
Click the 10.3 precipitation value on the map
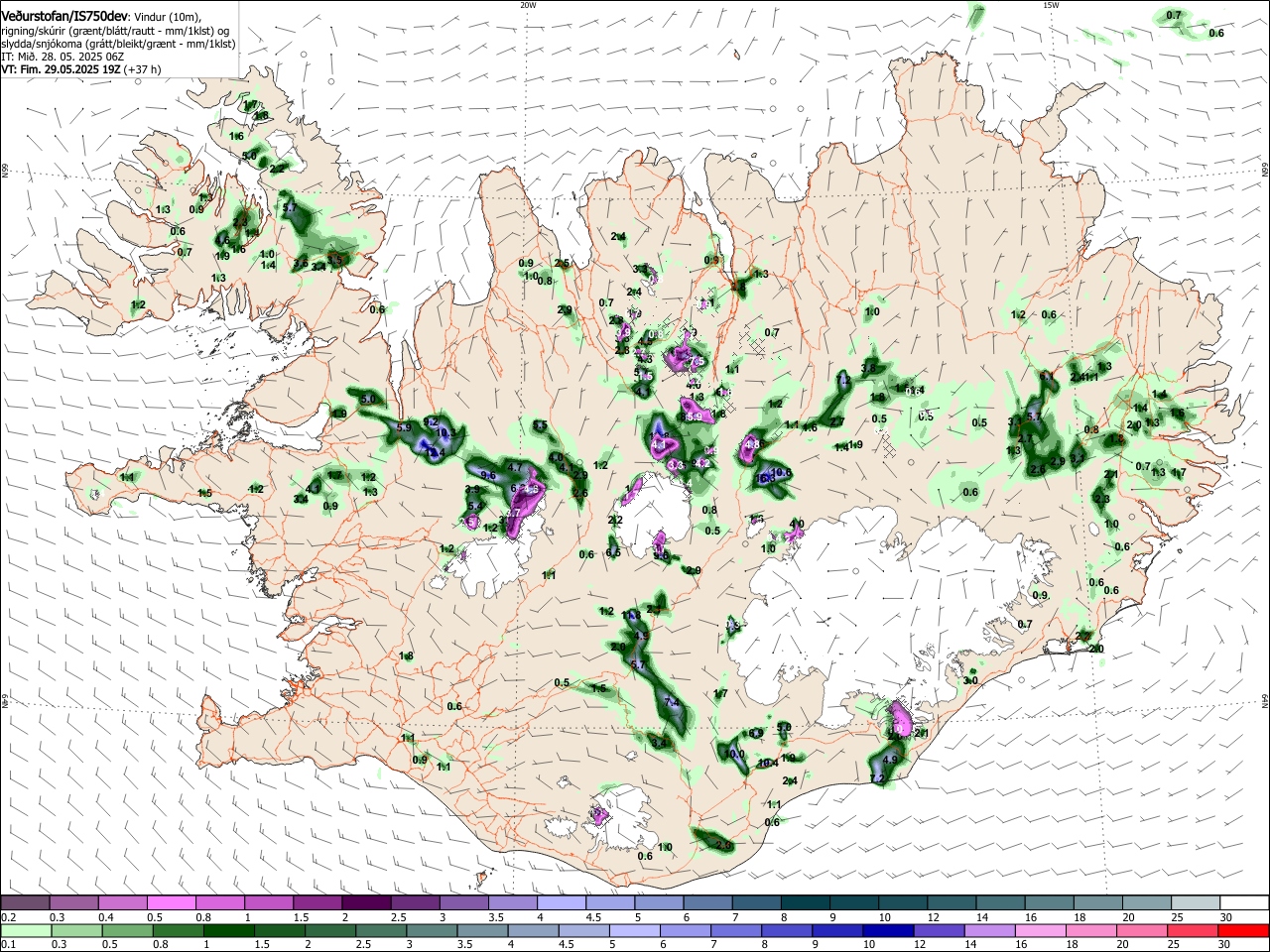pyautogui.click(x=446, y=433)
